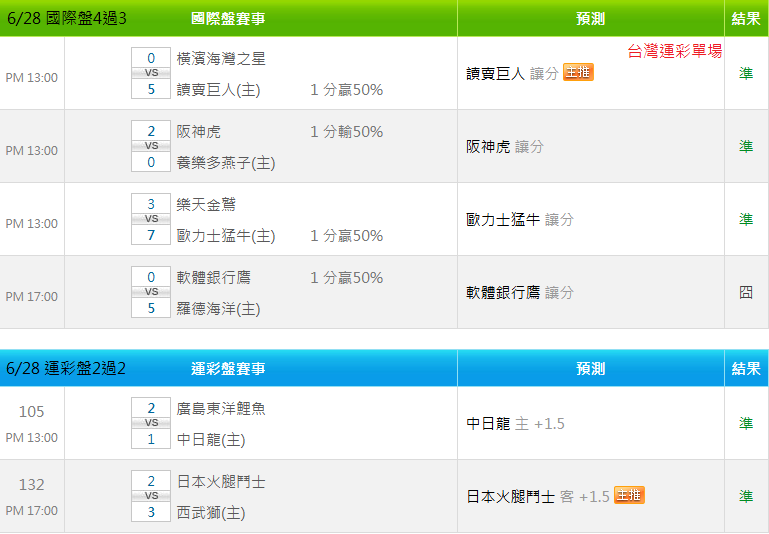This screenshot has height=534, width=769.
Task: Click 1 分輸50% handicap beside 阪神虎
Action: (x=346, y=132)
